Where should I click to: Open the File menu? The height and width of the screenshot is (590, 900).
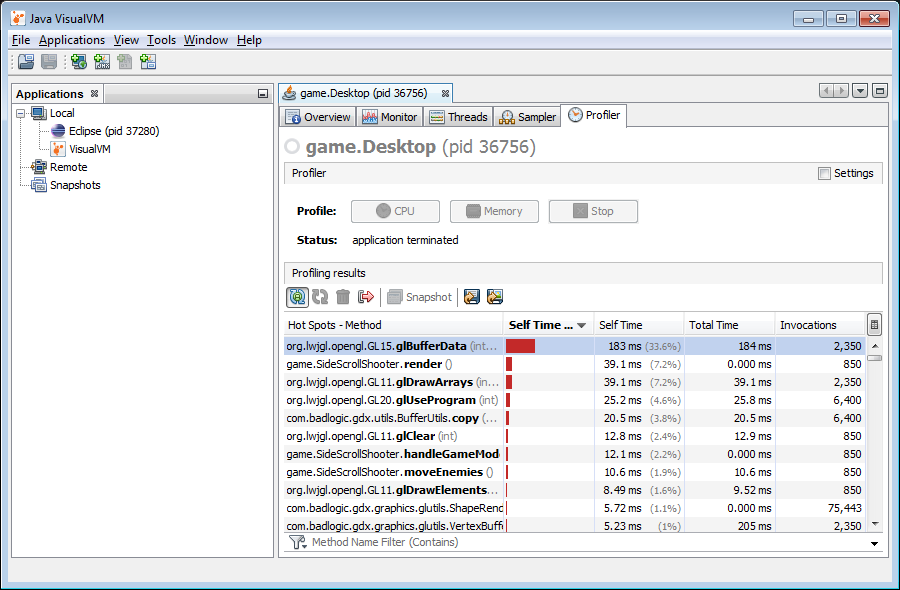(21, 40)
